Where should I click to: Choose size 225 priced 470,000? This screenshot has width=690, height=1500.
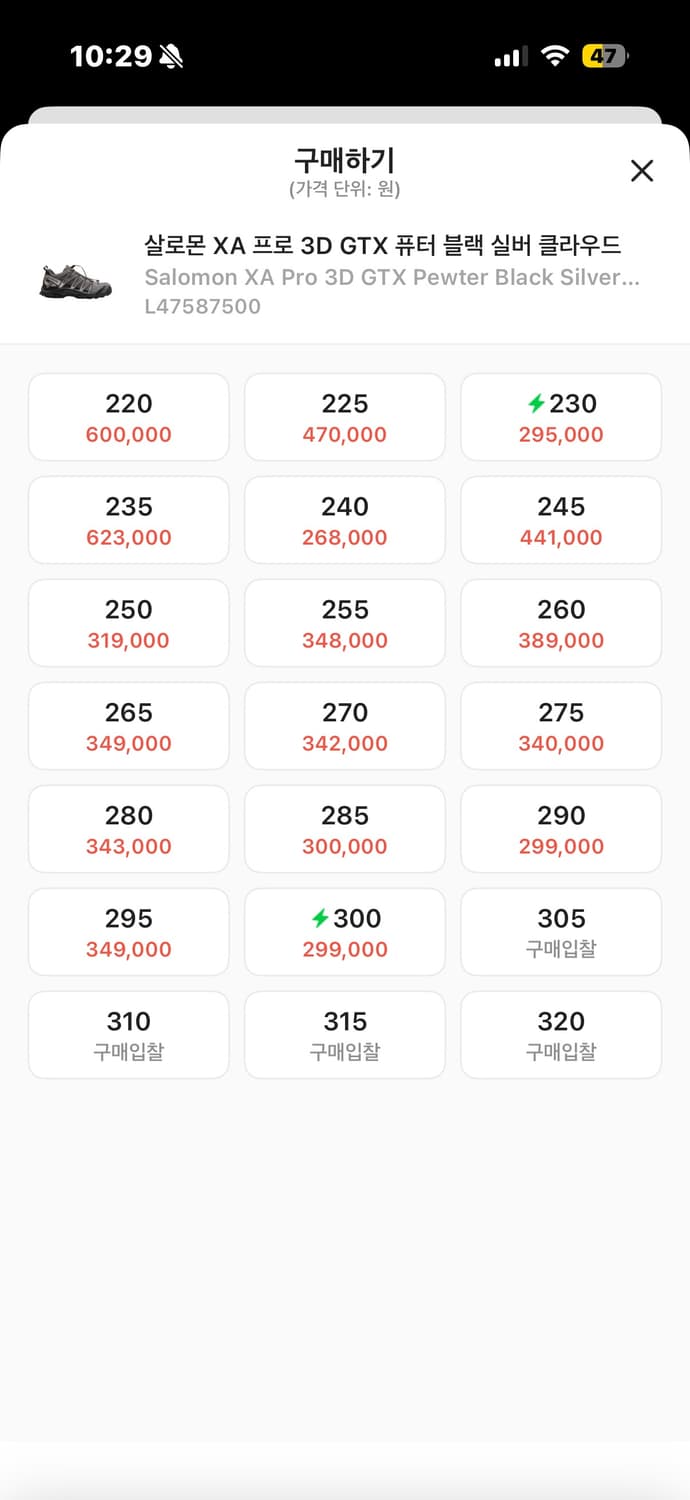point(345,417)
